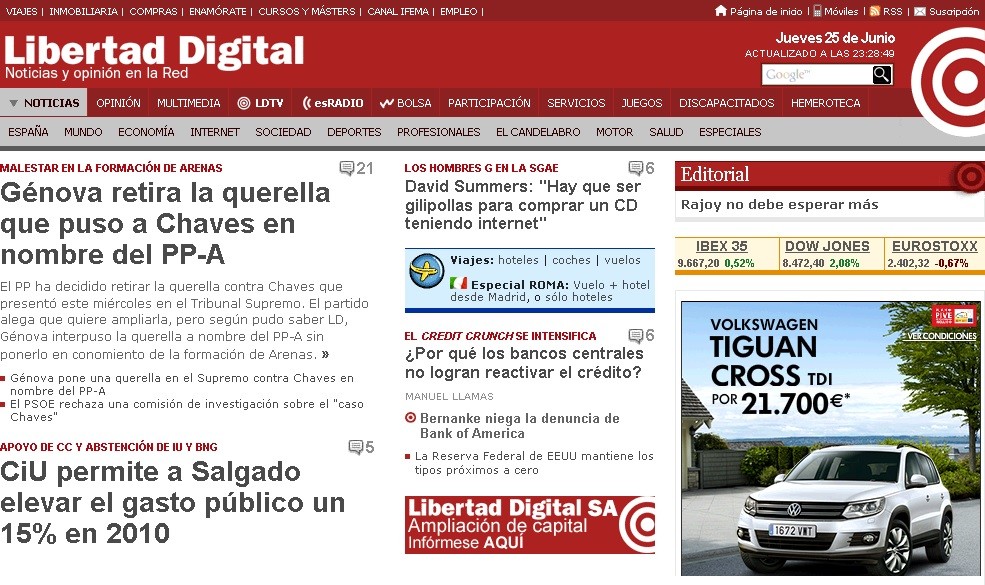Open comments bubble on David Summers article
985x585 pixels.
pyautogui.click(x=635, y=168)
